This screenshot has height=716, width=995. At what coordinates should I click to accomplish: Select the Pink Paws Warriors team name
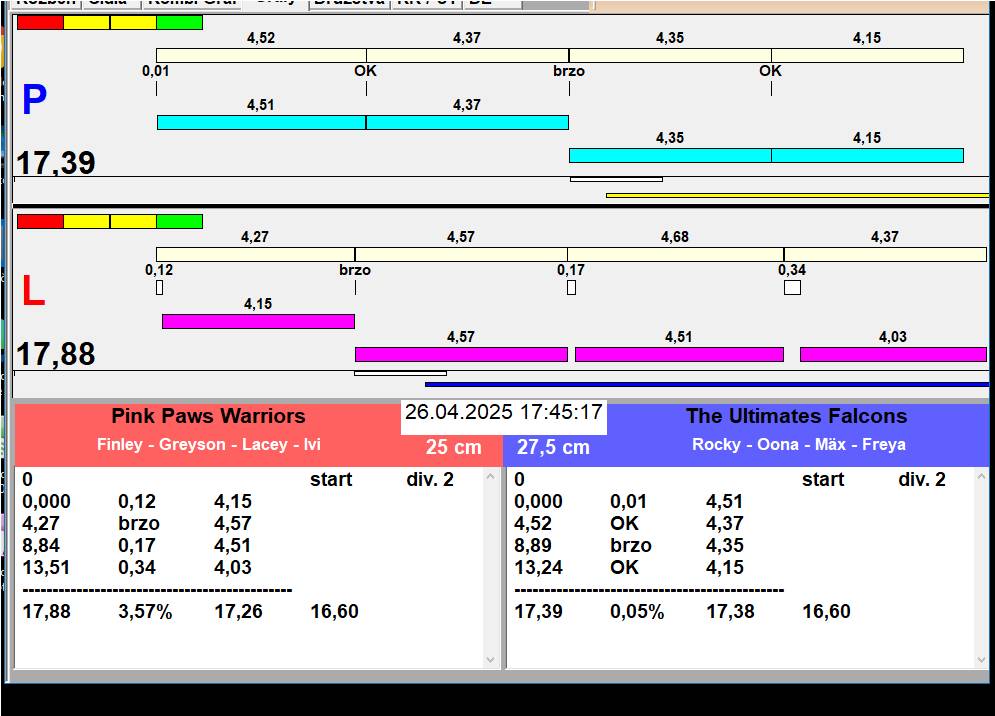click(208, 416)
